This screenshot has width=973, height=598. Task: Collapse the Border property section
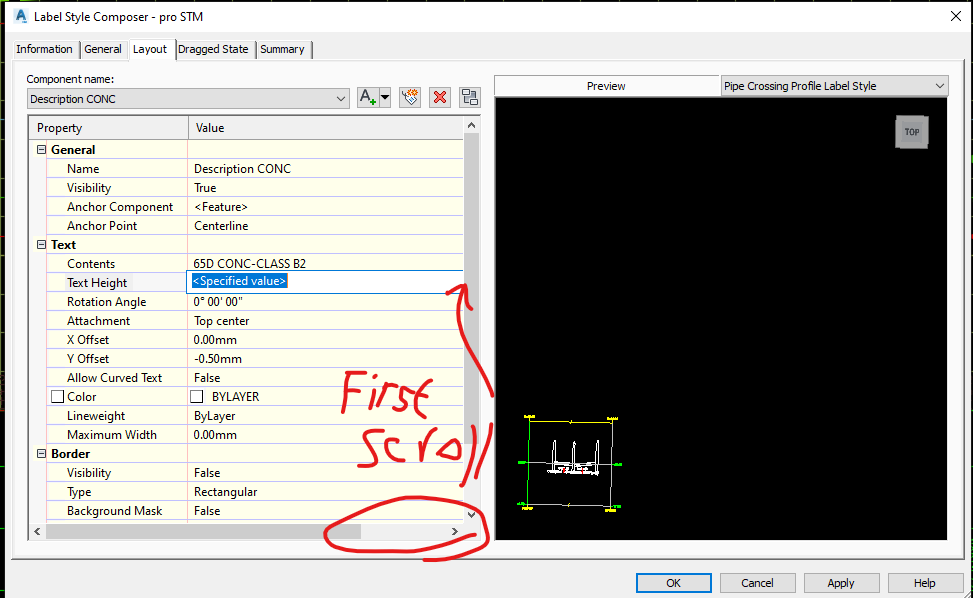pyautogui.click(x=40, y=453)
